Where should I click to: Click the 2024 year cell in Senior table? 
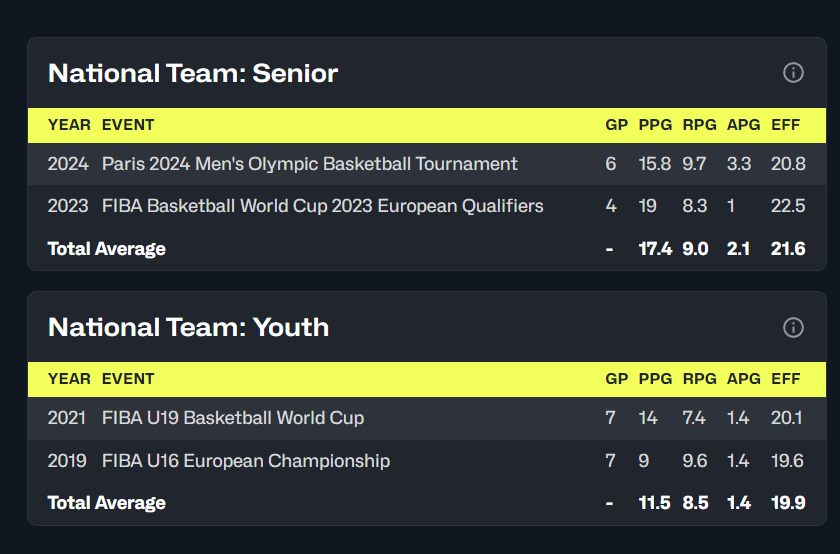pos(68,164)
